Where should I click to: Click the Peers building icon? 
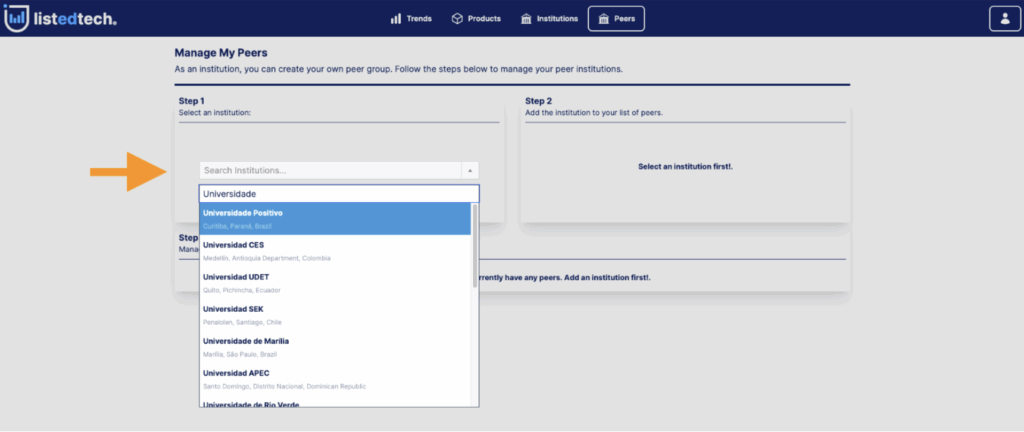[x=603, y=19]
